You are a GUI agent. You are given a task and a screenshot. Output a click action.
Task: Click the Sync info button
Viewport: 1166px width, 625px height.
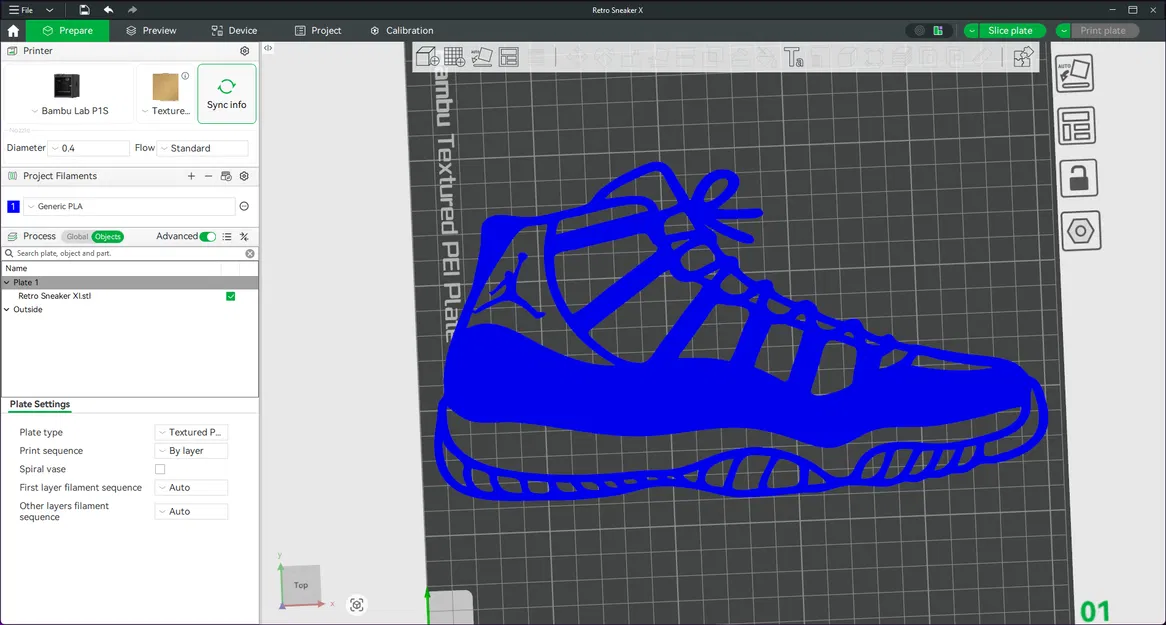(227, 94)
